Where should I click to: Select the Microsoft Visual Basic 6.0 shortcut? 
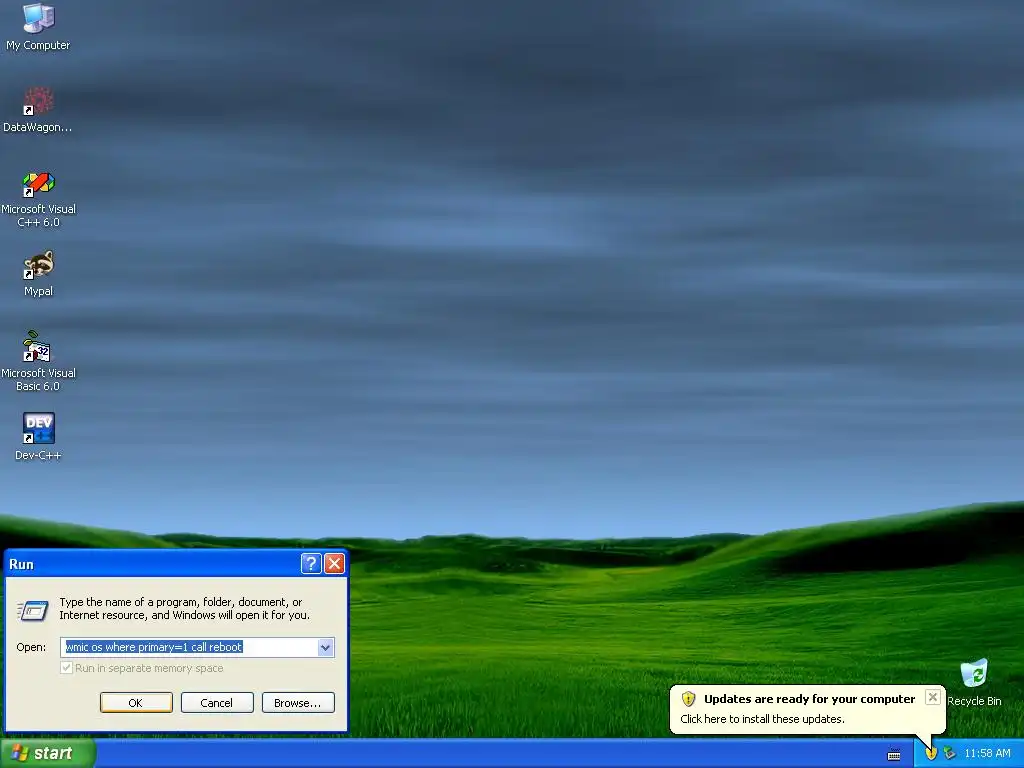pos(39,361)
